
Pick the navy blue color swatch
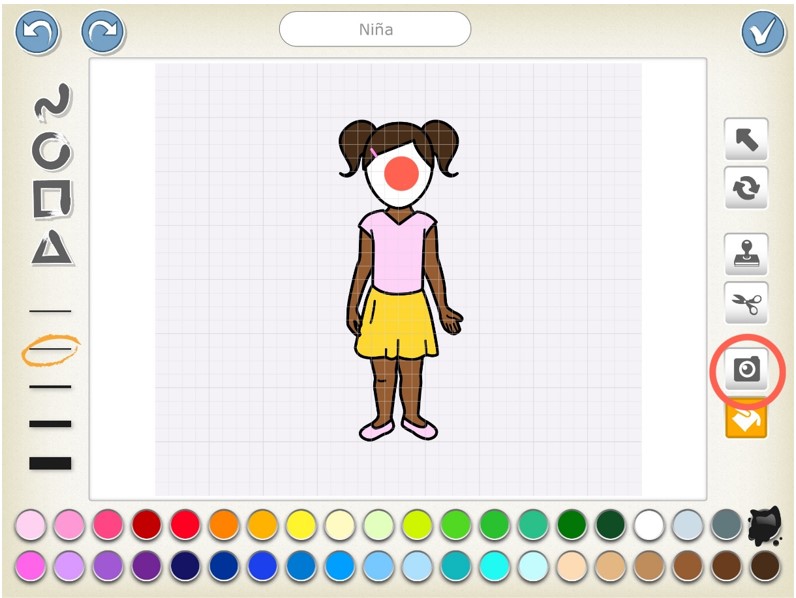[x=185, y=566]
